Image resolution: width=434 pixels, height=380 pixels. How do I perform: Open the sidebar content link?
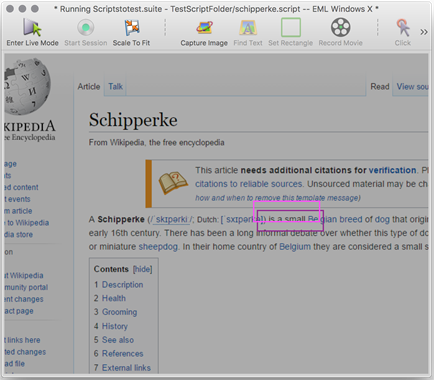pyautogui.click(x=22, y=187)
